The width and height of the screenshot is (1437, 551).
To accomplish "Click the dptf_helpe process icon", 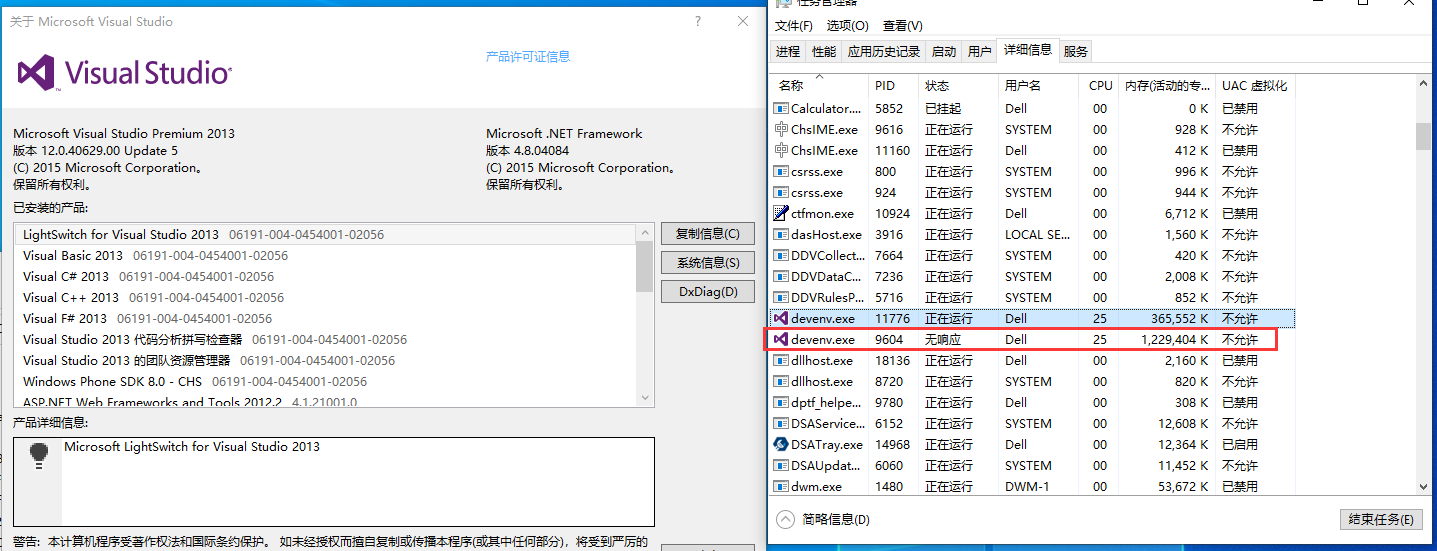I will (781, 402).
